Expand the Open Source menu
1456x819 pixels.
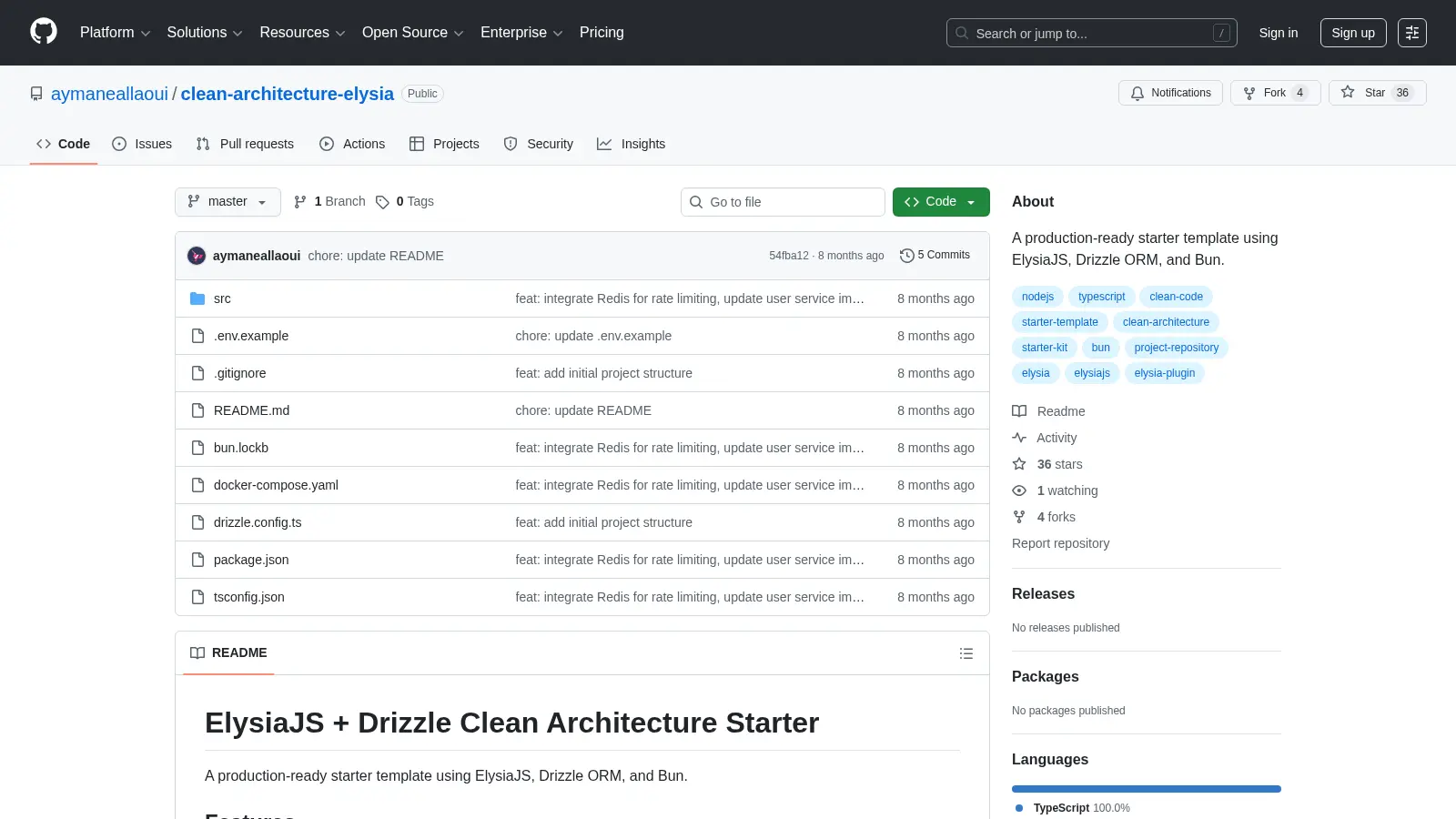click(413, 33)
